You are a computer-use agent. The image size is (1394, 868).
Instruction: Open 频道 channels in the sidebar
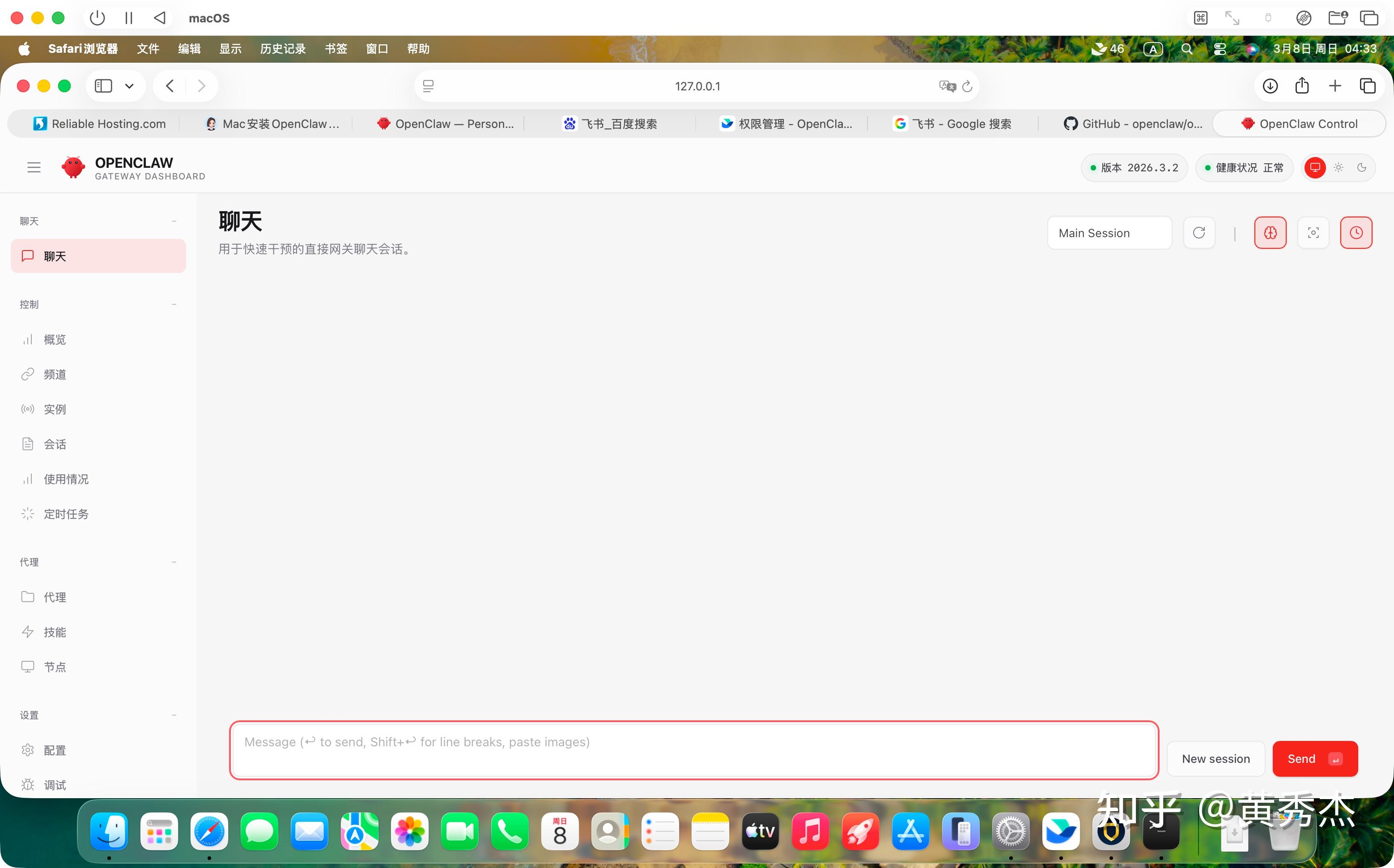pos(55,374)
